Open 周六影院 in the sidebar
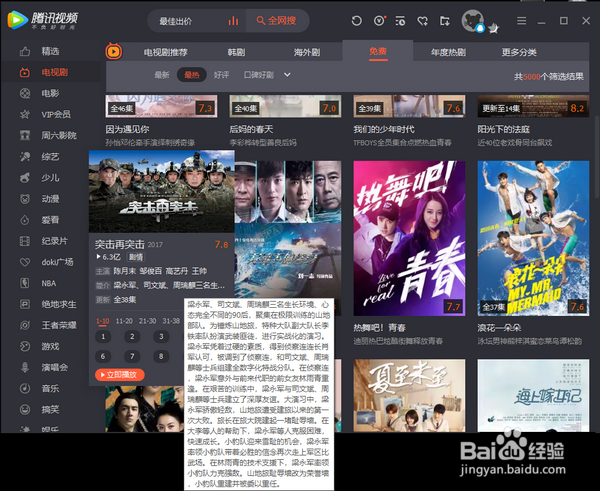The image size is (600, 491). click(x=59, y=135)
